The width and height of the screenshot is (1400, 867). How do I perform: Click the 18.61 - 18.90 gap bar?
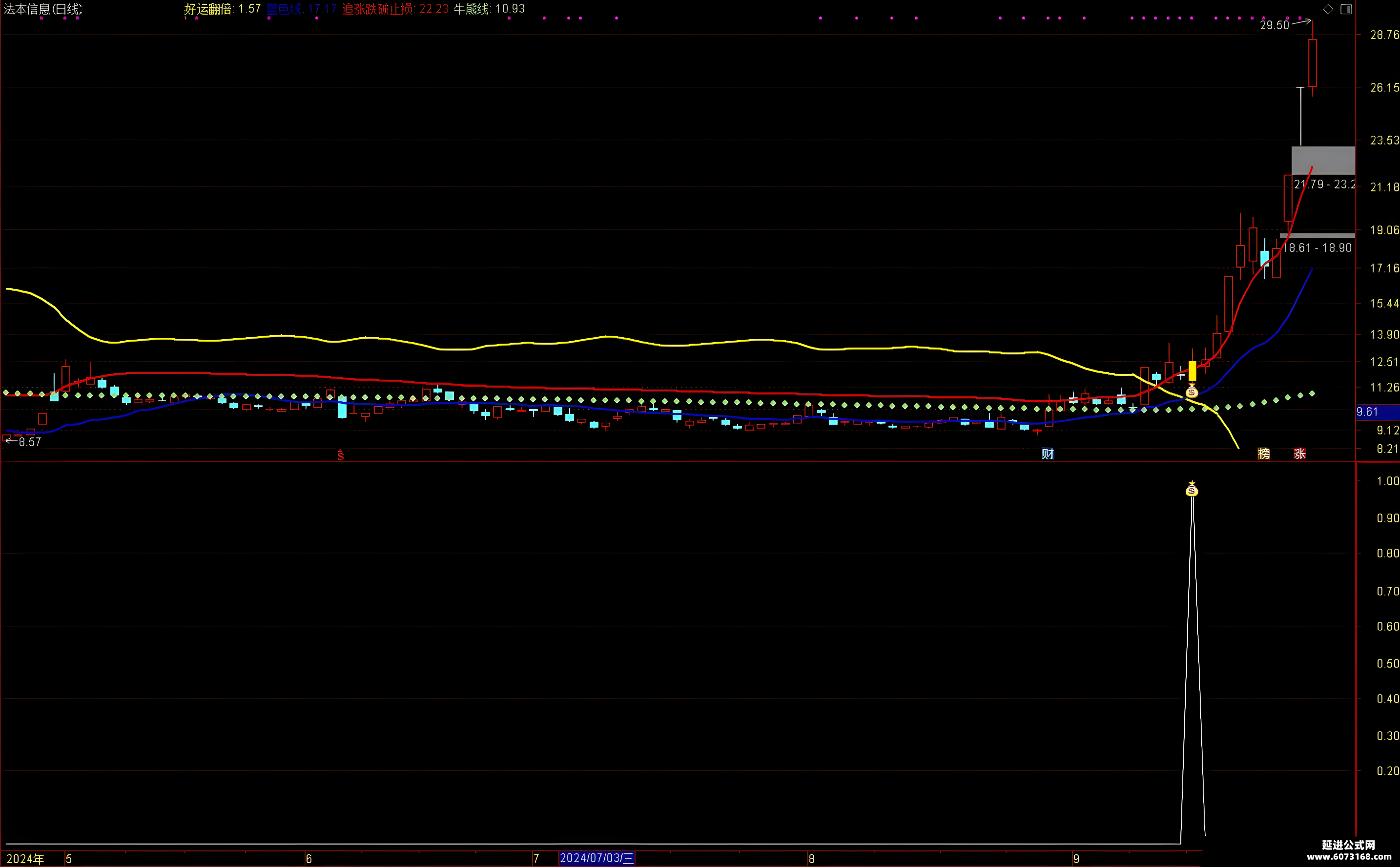click(1318, 236)
